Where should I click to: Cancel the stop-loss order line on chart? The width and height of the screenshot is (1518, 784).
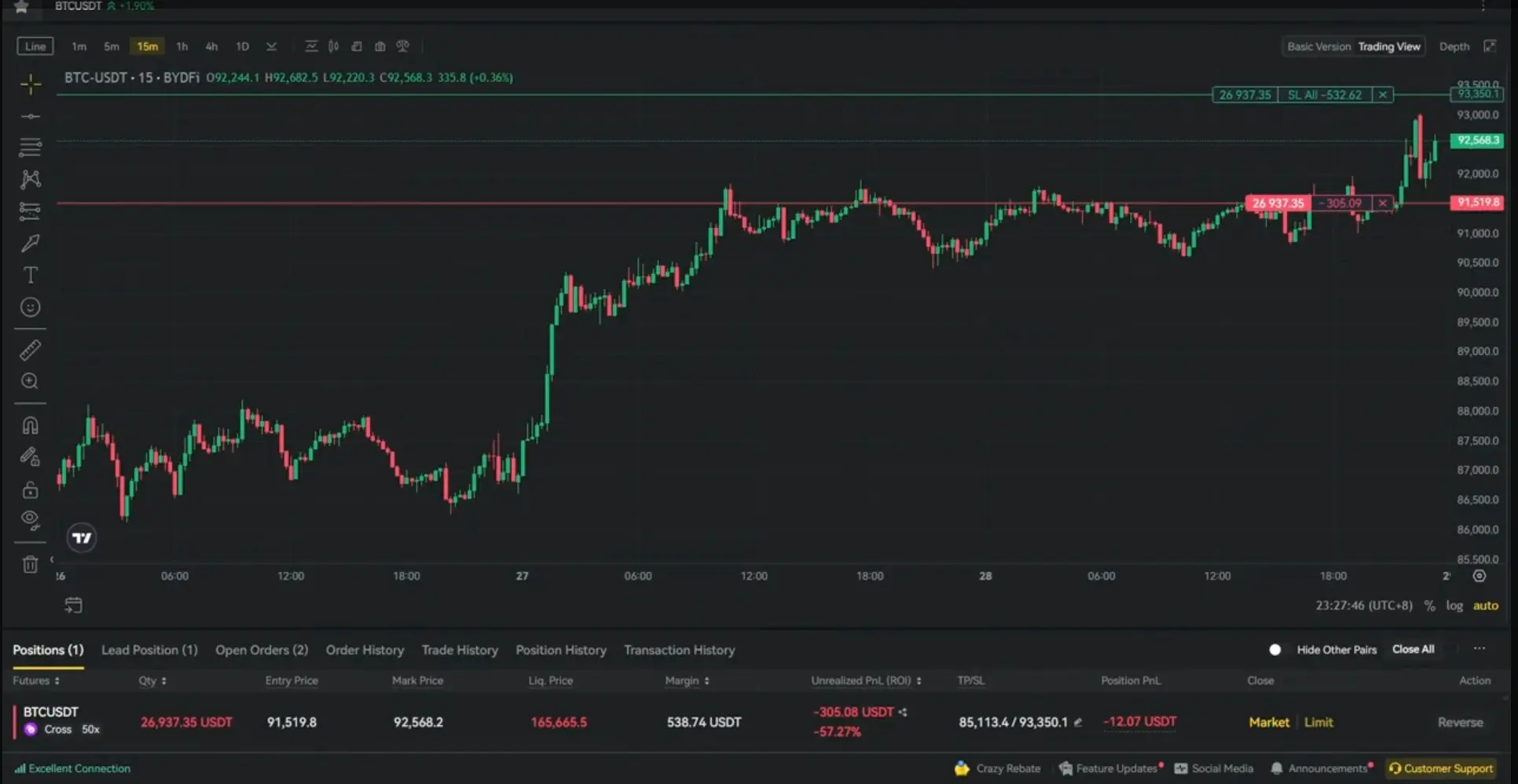(x=1383, y=95)
